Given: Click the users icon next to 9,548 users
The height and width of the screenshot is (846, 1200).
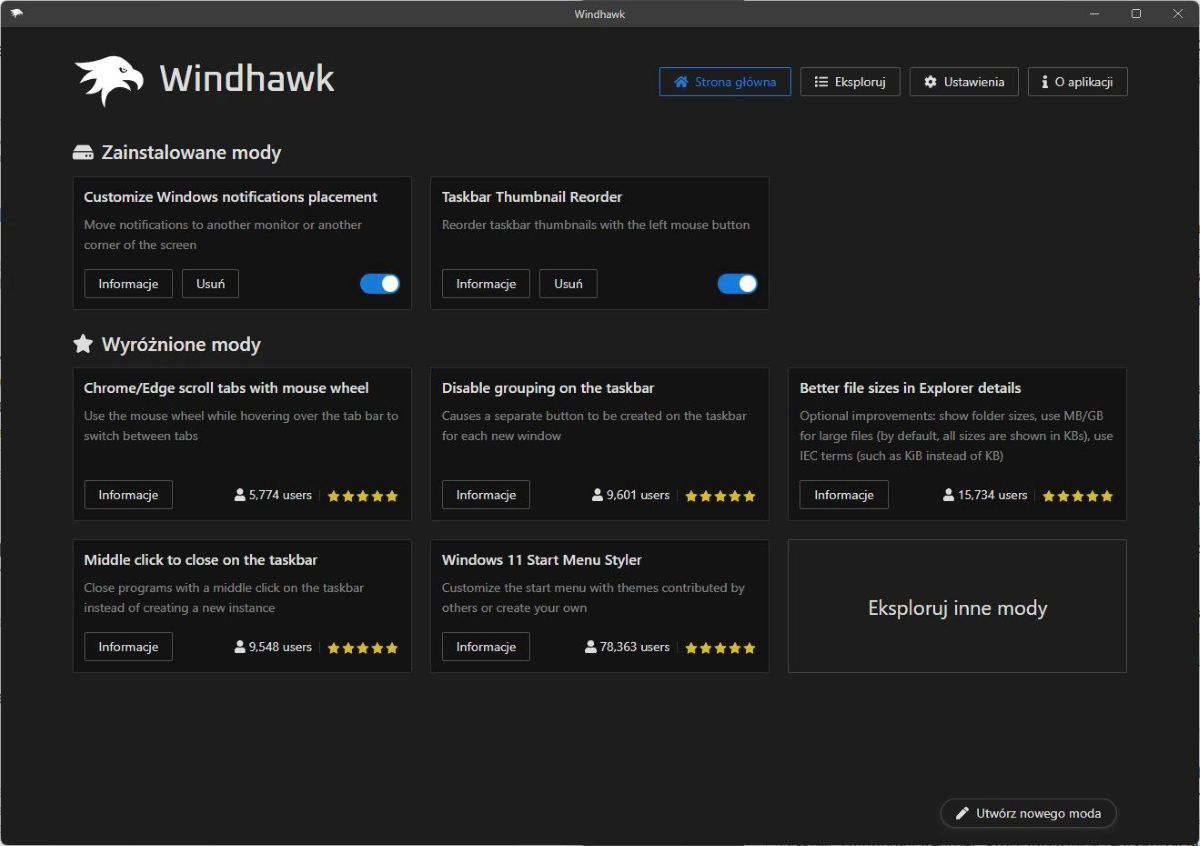Looking at the screenshot, I should click(x=240, y=647).
